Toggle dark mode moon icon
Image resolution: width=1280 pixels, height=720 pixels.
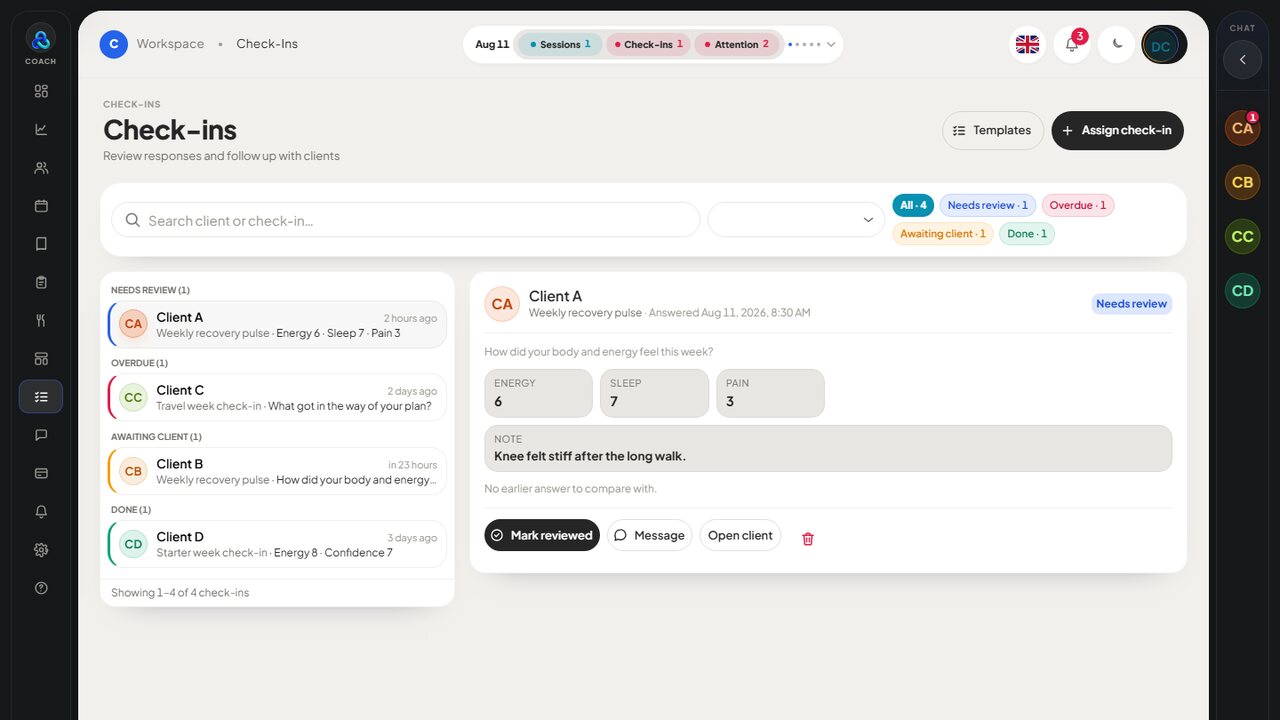point(1117,44)
